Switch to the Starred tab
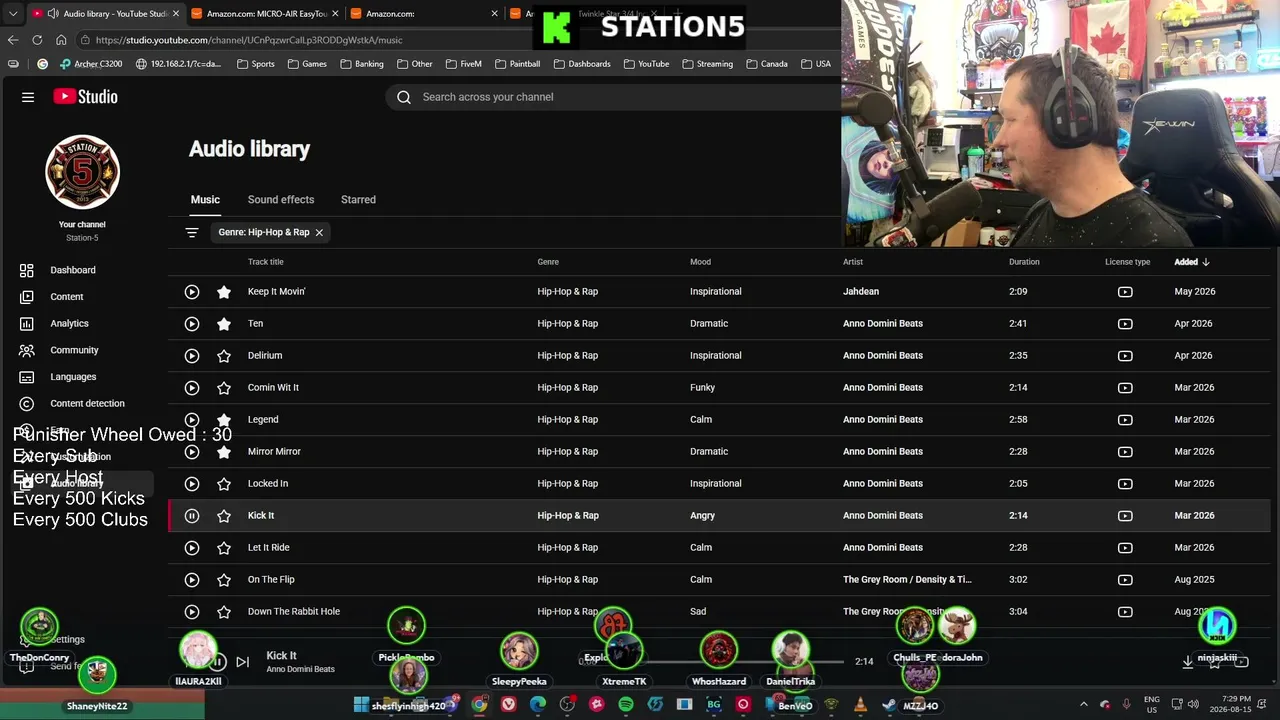This screenshot has height=720, width=1280. [x=358, y=200]
